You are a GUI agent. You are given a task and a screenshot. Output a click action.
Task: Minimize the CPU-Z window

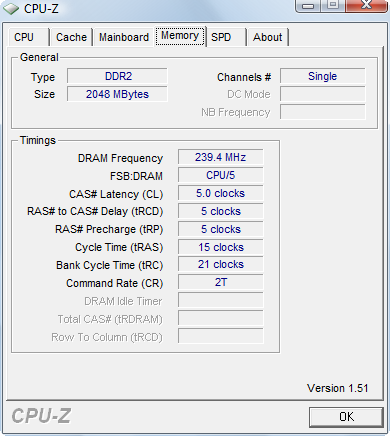[309, 6]
